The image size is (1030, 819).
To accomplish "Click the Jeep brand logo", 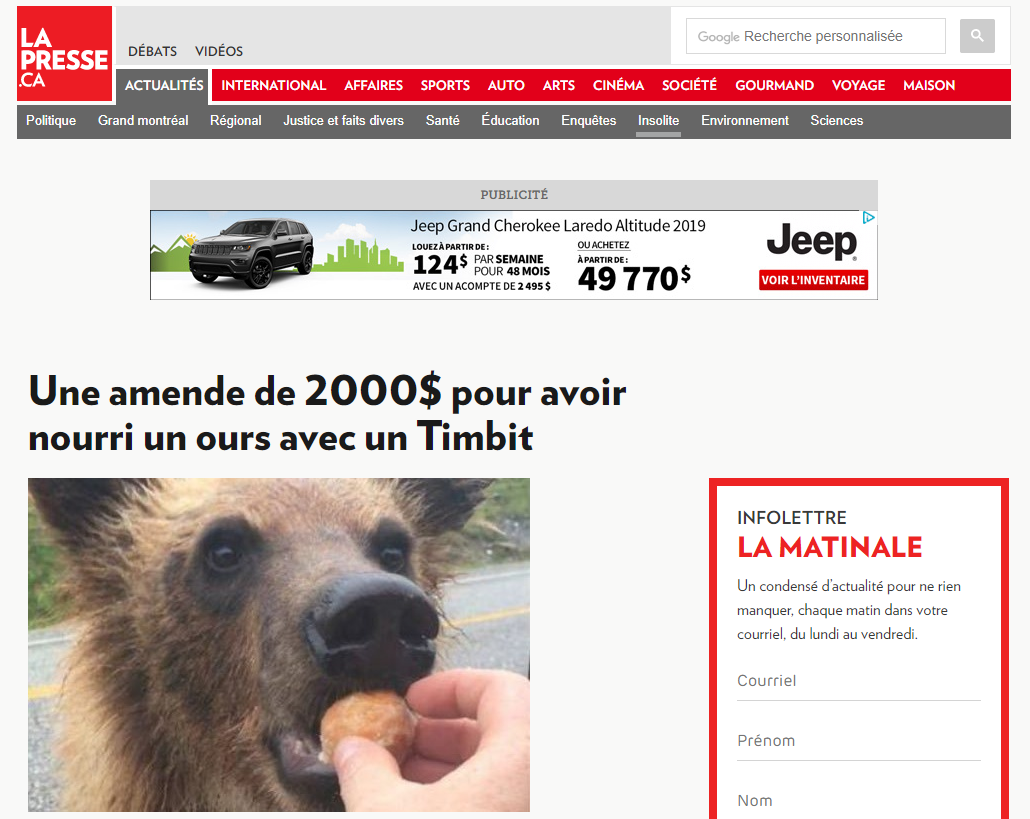I will (x=812, y=242).
